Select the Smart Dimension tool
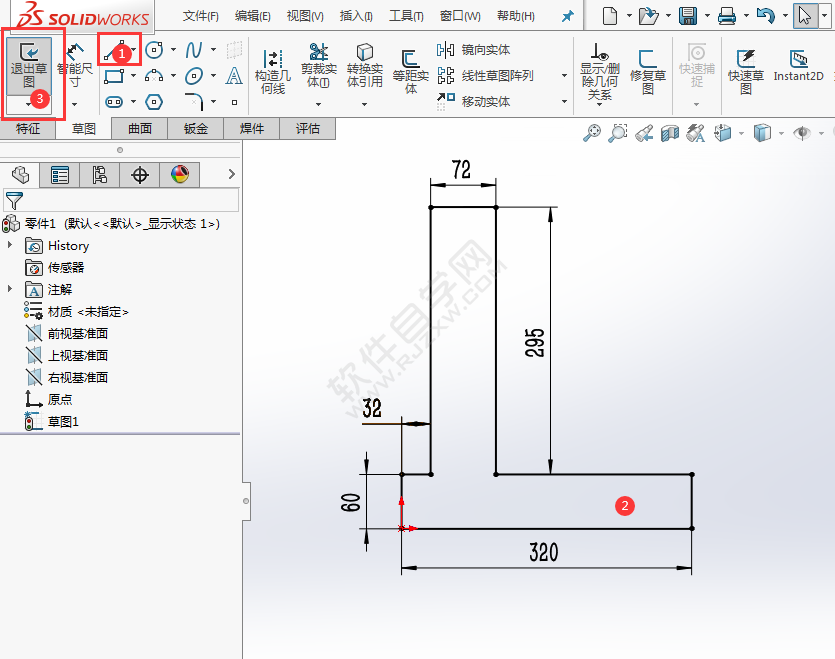 tap(73, 60)
